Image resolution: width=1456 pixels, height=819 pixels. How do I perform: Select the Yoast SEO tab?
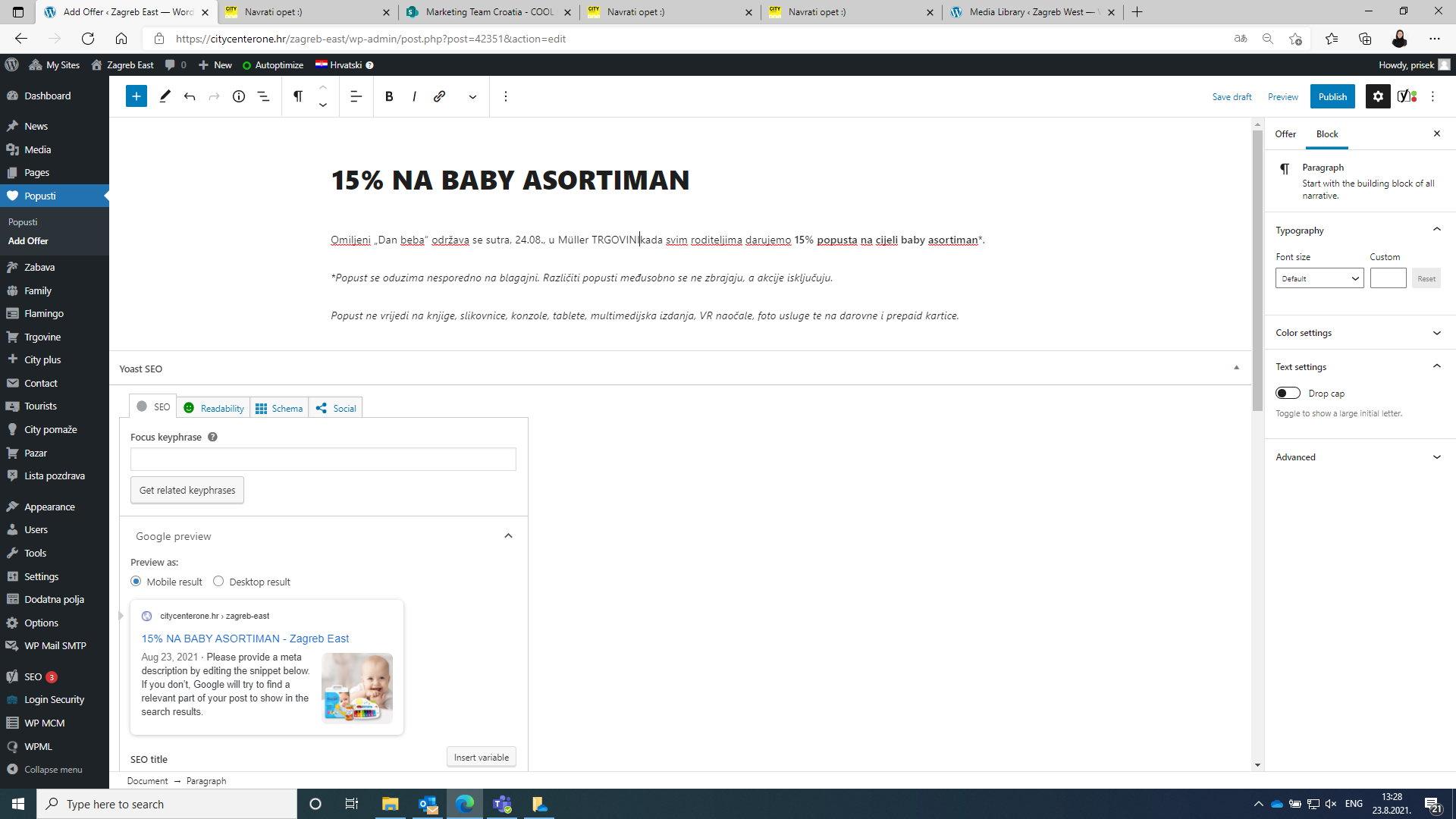tap(153, 406)
